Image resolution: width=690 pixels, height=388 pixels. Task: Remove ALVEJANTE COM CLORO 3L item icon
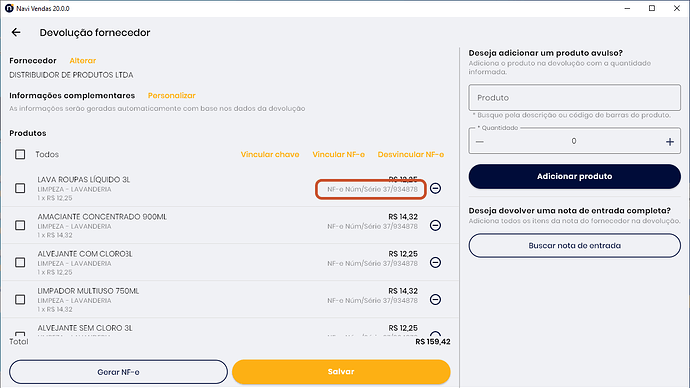point(435,262)
